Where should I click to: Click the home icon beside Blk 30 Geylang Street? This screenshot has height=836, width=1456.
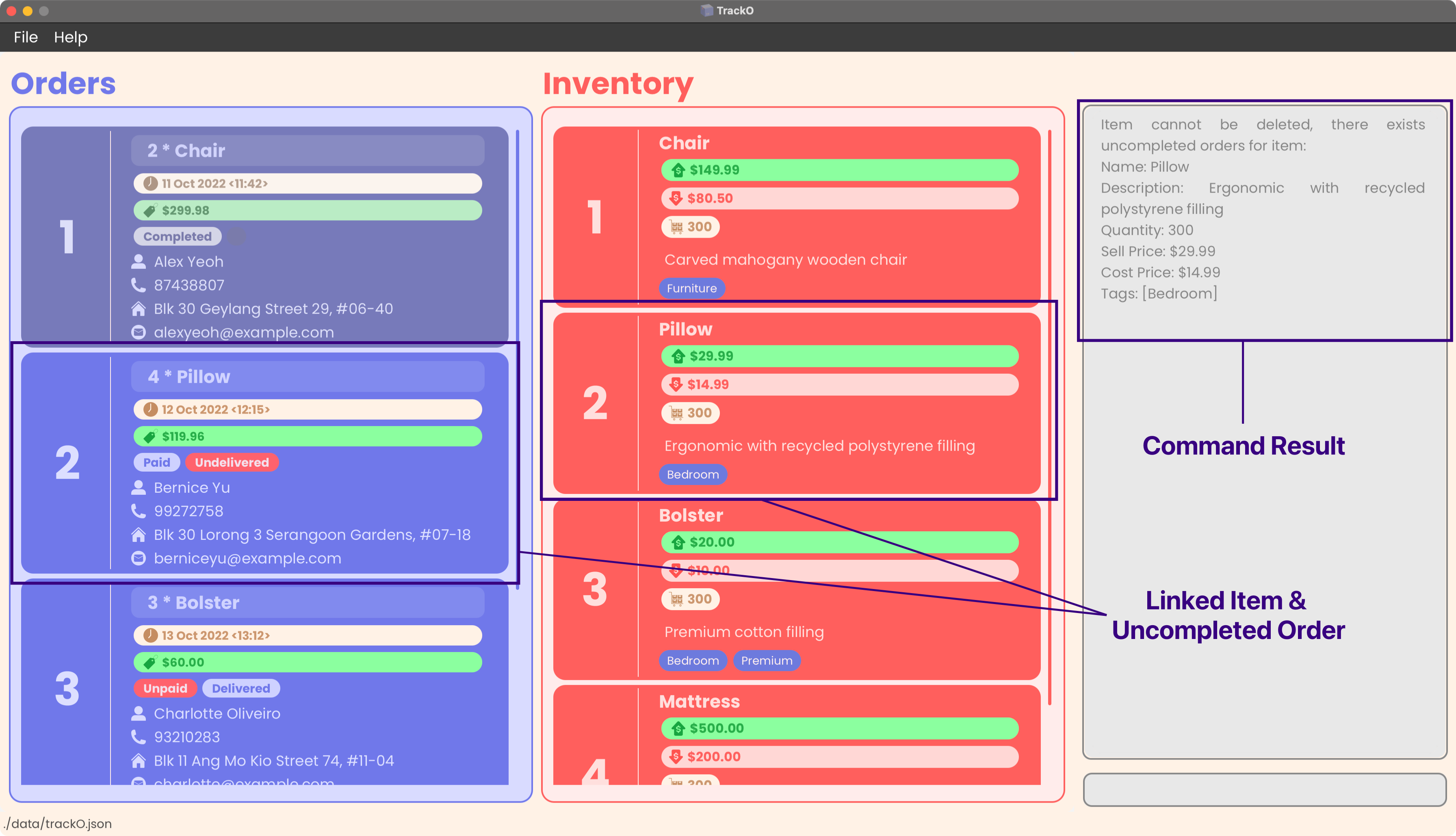139,309
